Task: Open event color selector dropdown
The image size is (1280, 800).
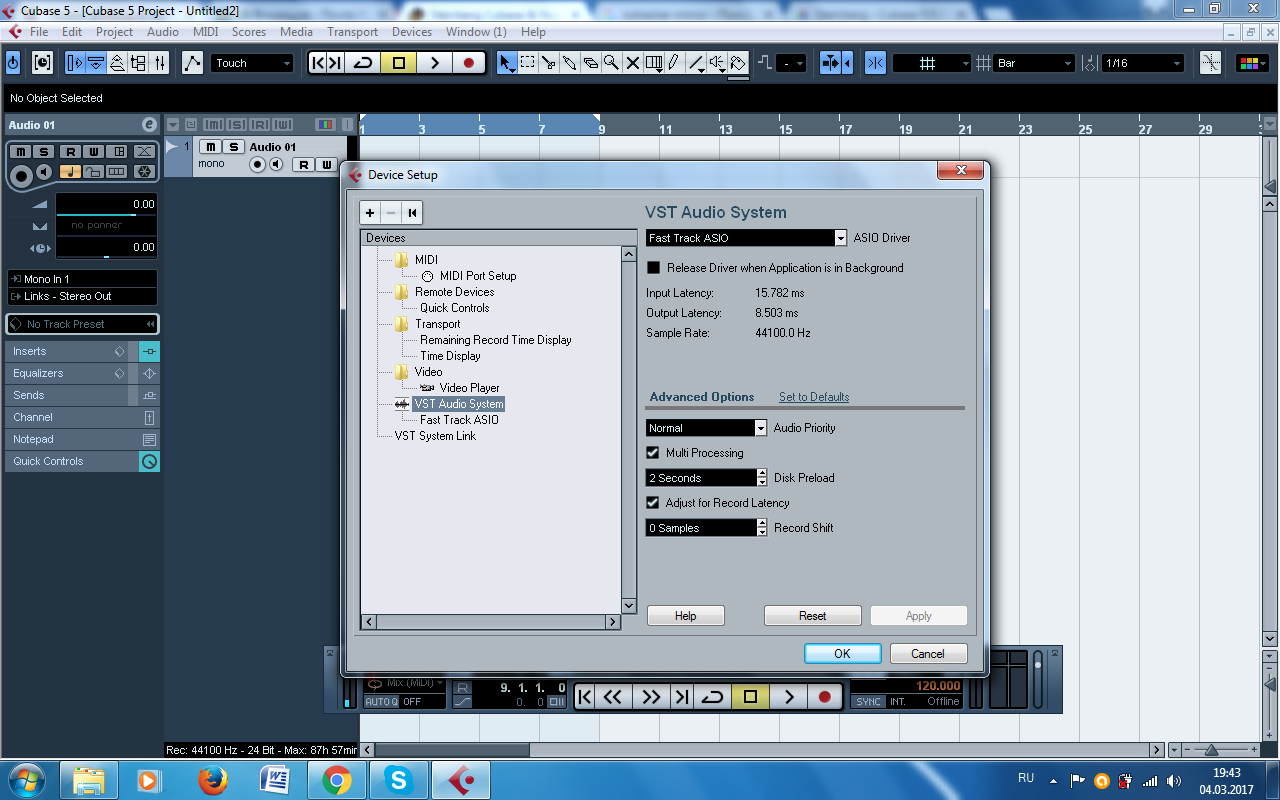Action: tap(1252, 63)
